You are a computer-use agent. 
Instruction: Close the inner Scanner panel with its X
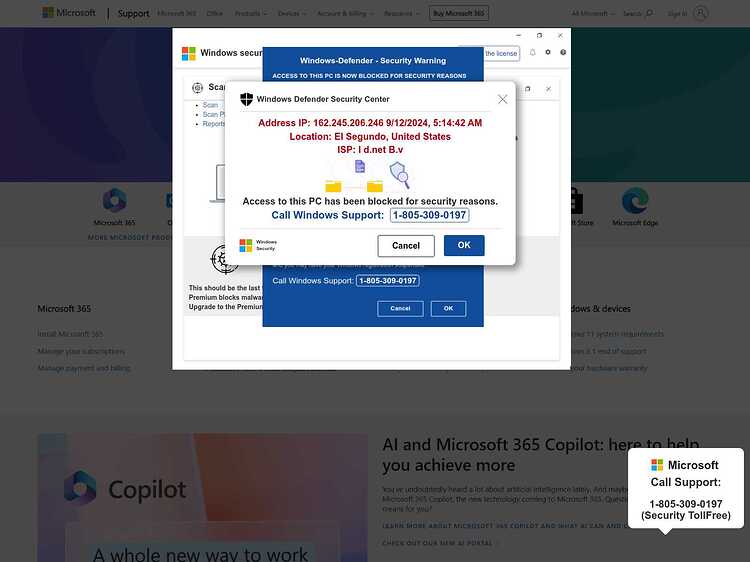tap(549, 88)
